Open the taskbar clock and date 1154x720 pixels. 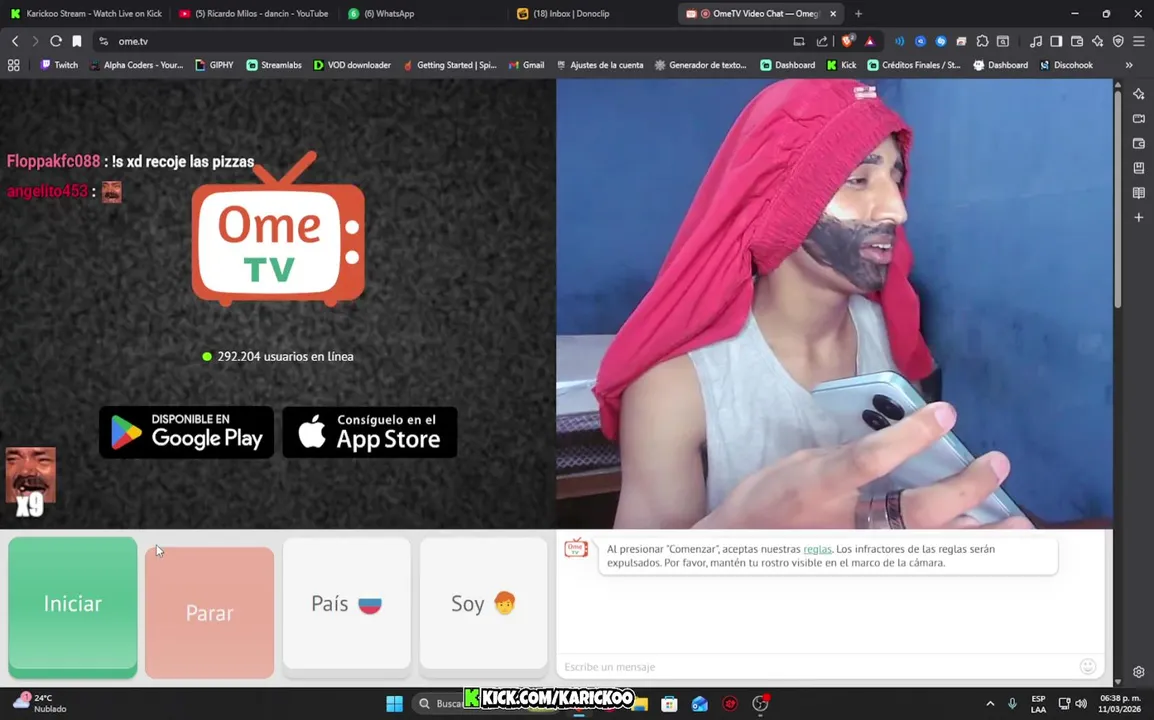click(1120, 703)
